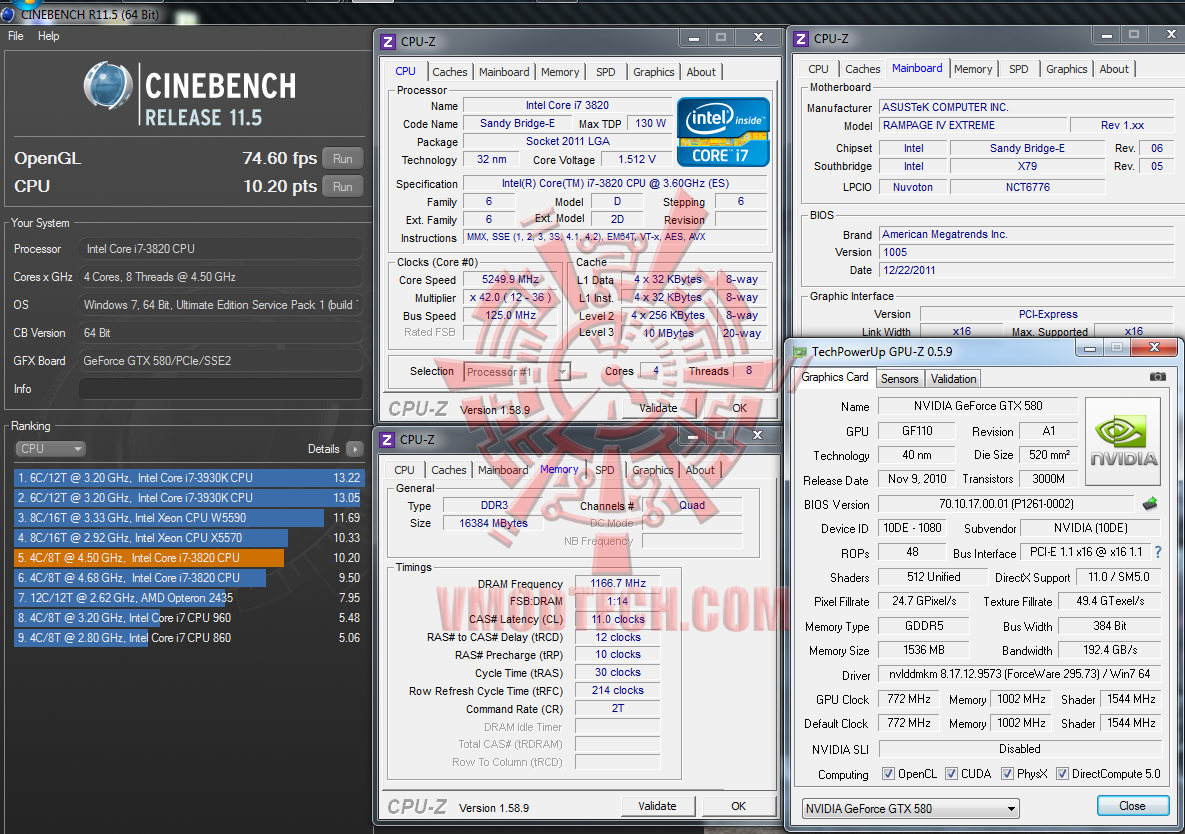Open the Ranking CPU dropdown
Image resolution: width=1185 pixels, height=834 pixels.
(50, 449)
